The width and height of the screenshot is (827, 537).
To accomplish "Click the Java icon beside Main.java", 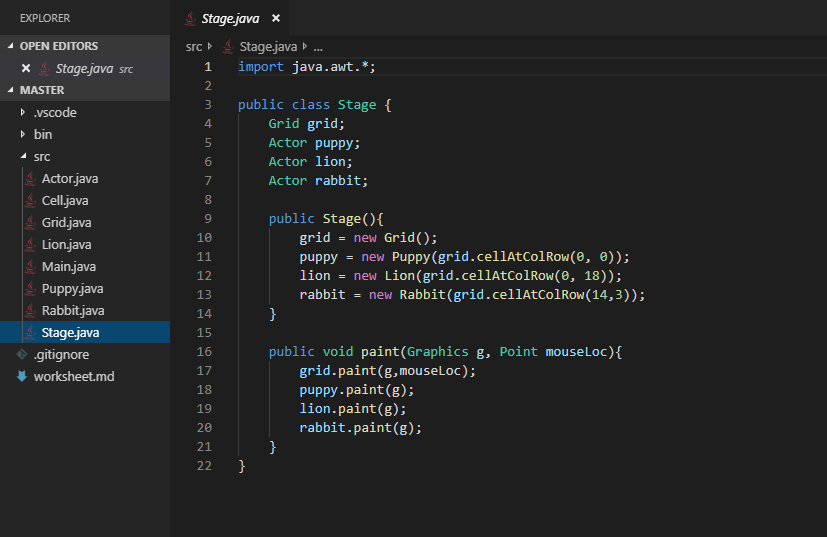I will pos(31,267).
